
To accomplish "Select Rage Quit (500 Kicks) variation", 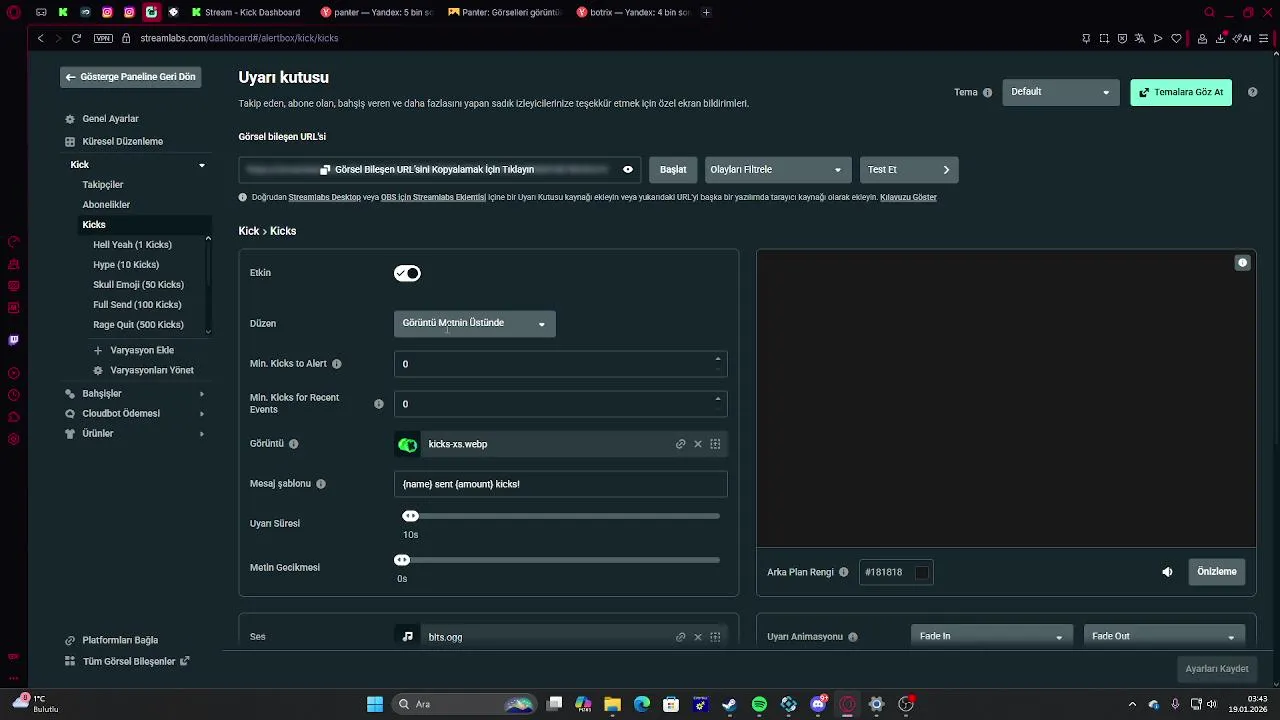I will (x=138, y=325).
